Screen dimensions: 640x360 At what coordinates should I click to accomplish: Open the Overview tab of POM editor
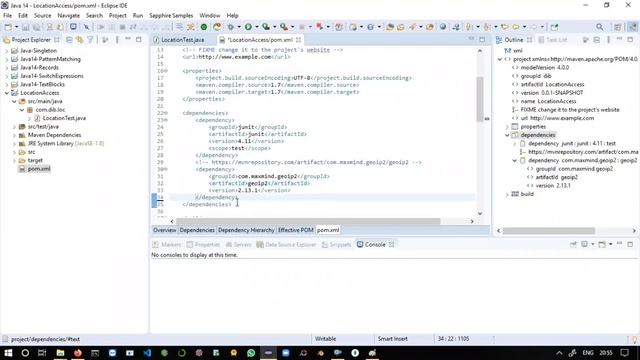coord(164,230)
